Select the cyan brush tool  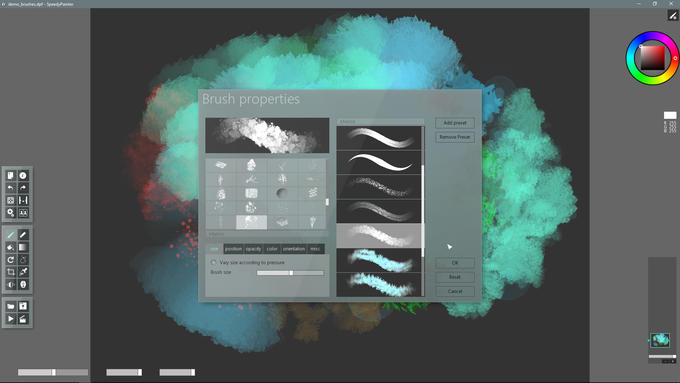[10, 235]
